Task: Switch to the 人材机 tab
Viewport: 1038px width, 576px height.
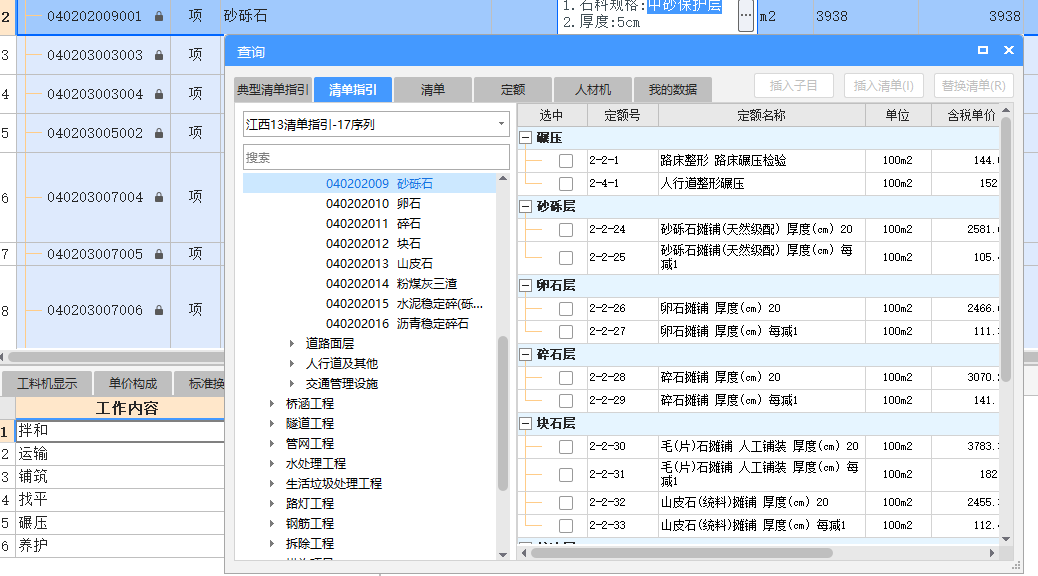Action: [x=592, y=88]
